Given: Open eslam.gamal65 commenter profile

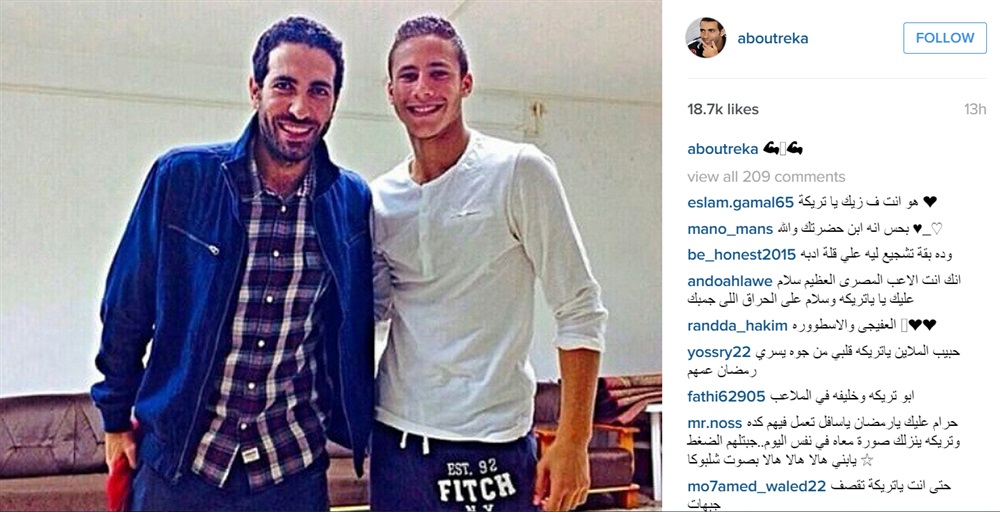Looking at the screenshot, I should click(x=740, y=202).
